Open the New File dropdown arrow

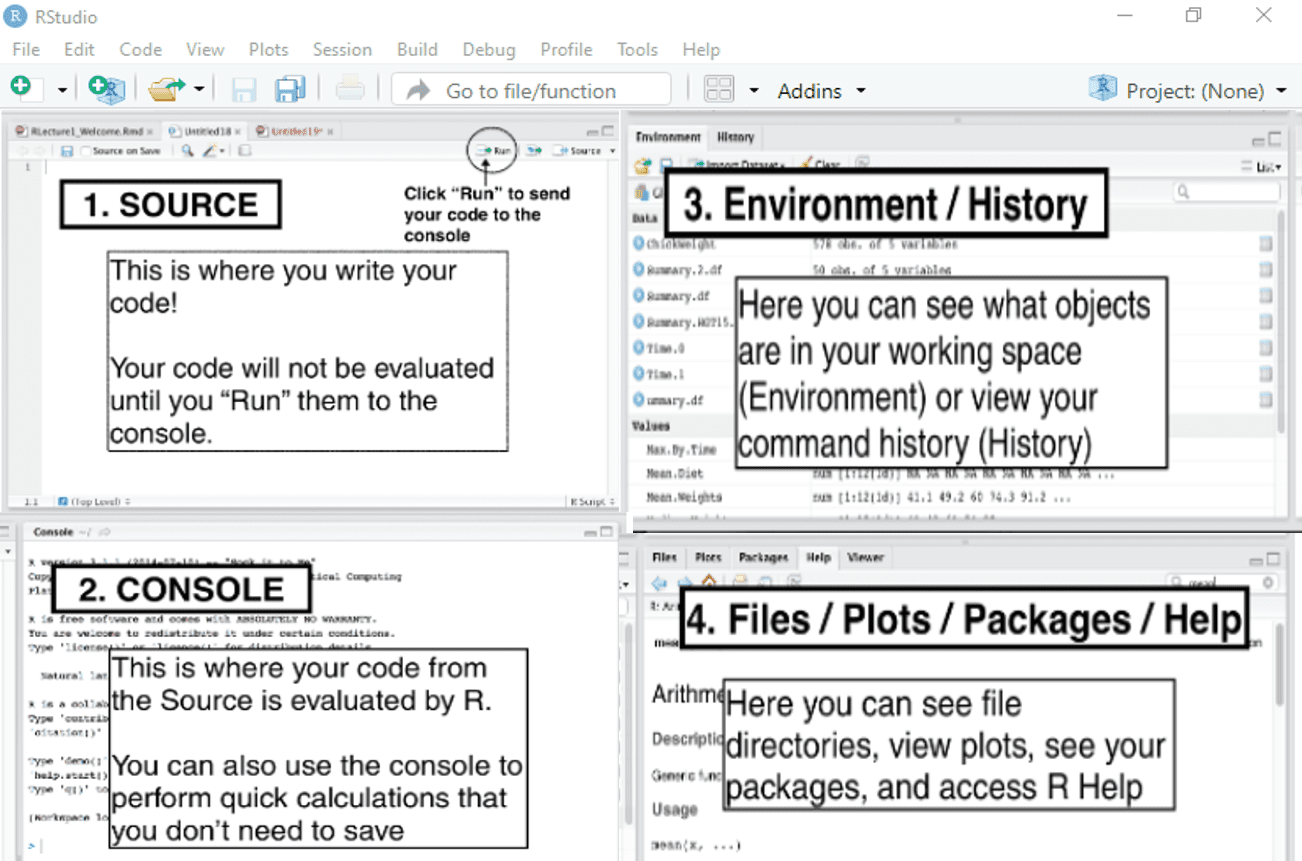coord(62,90)
